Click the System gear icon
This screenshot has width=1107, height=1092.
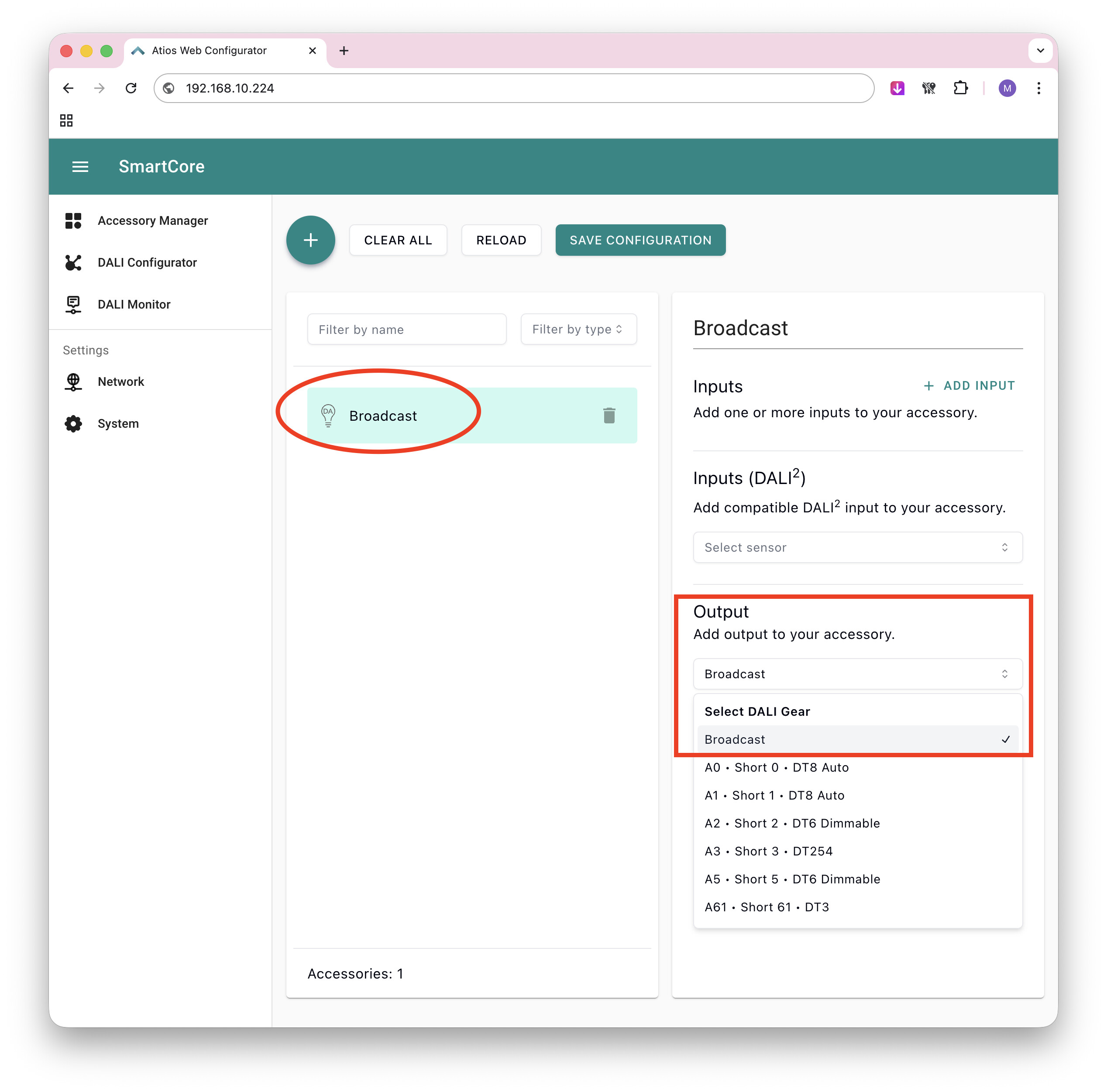click(73, 423)
